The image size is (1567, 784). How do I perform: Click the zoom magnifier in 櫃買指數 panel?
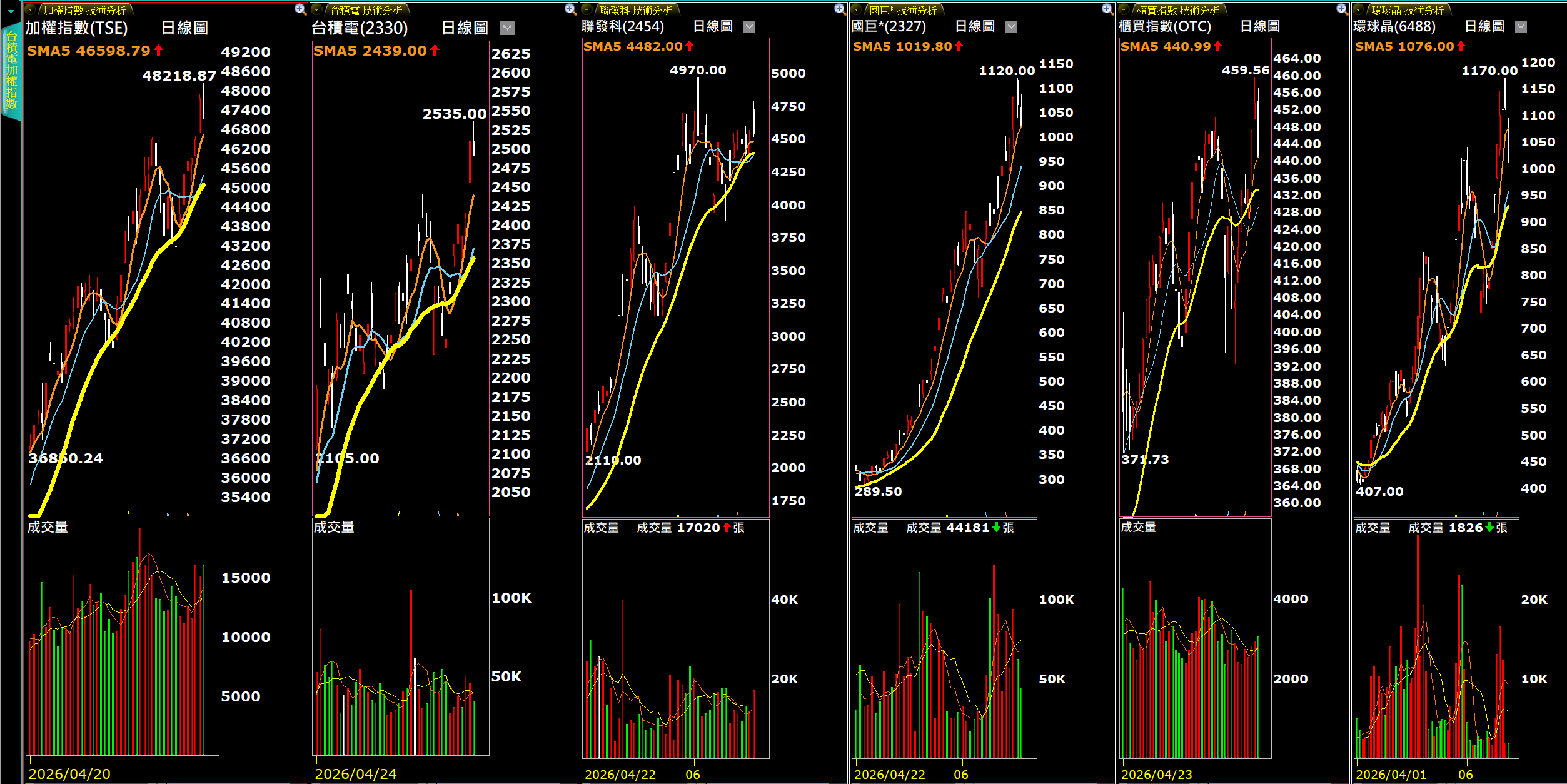[1342, 9]
